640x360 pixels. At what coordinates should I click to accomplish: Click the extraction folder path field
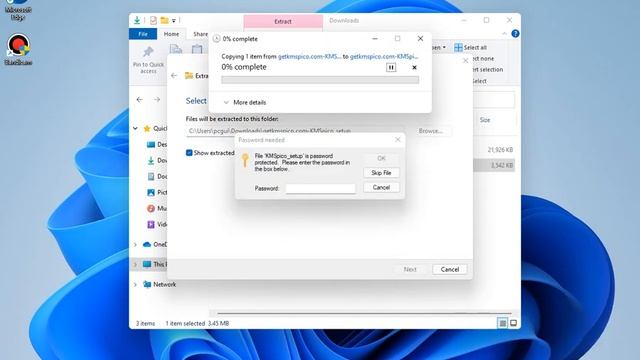(x=296, y=131)
